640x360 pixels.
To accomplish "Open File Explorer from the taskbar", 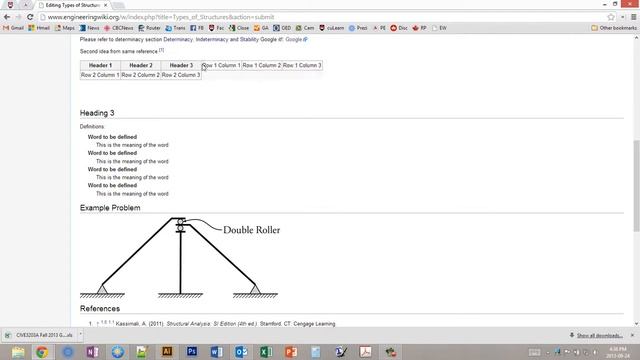I will (18, 352).
